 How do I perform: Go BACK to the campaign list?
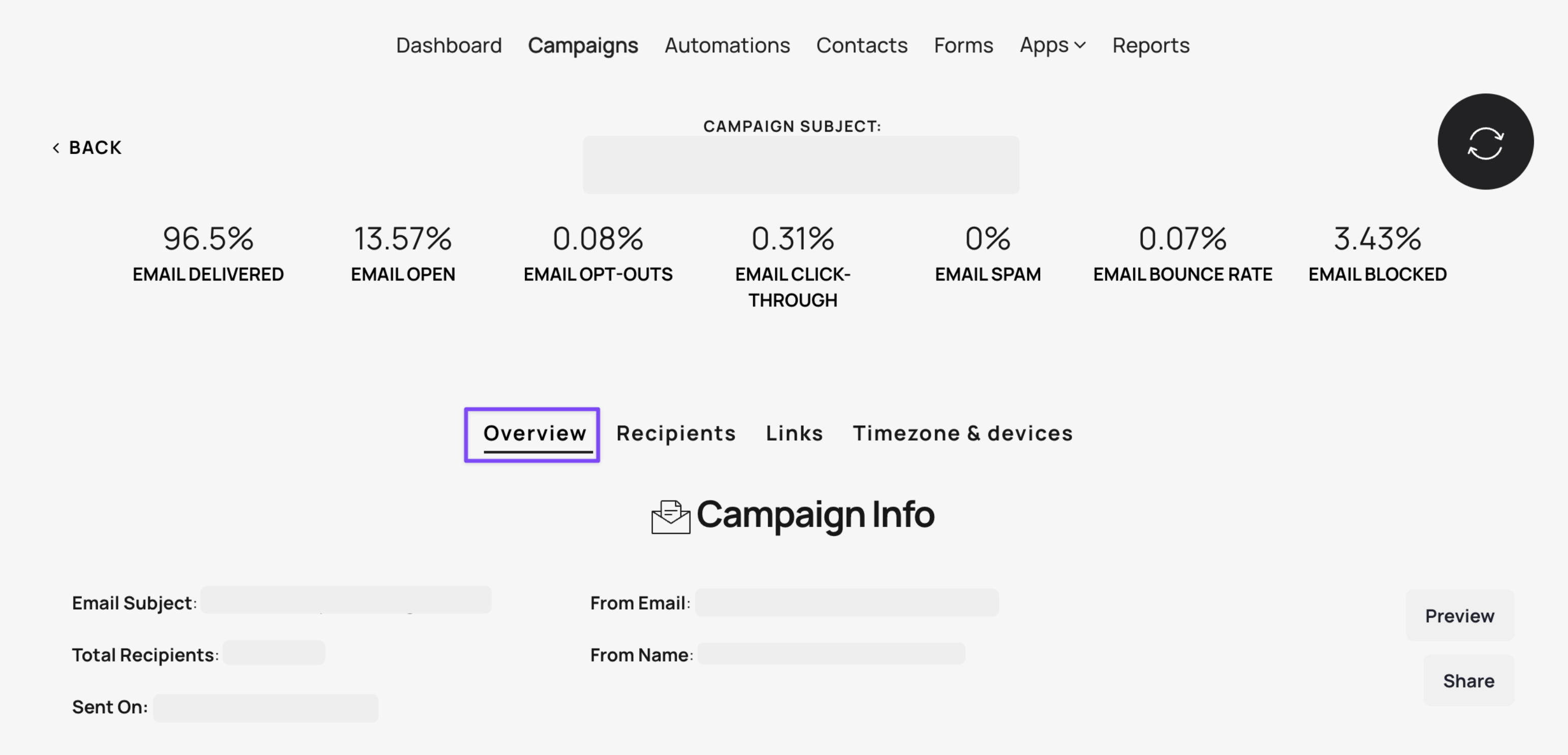[x=86, y=148]
